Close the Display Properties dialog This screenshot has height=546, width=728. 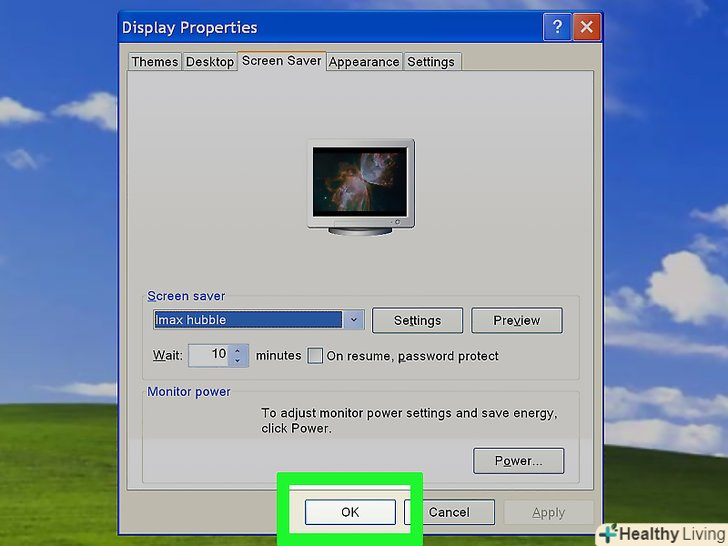[x=587, y=26]
